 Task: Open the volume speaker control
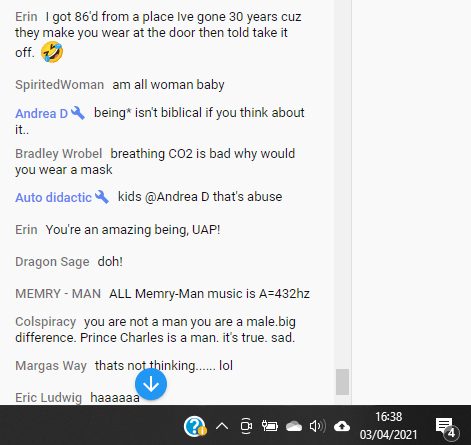(317, 426)
